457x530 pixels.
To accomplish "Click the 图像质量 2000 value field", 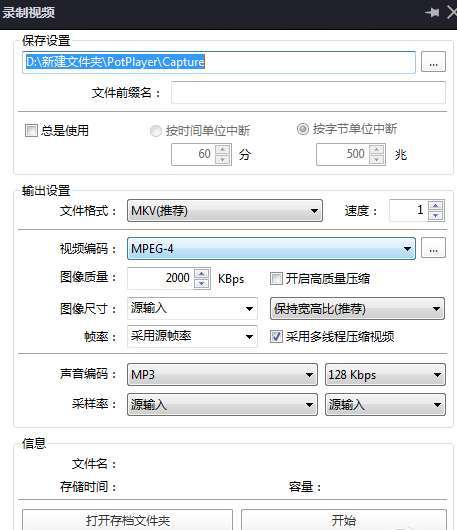I will click(x=161, y=278).
